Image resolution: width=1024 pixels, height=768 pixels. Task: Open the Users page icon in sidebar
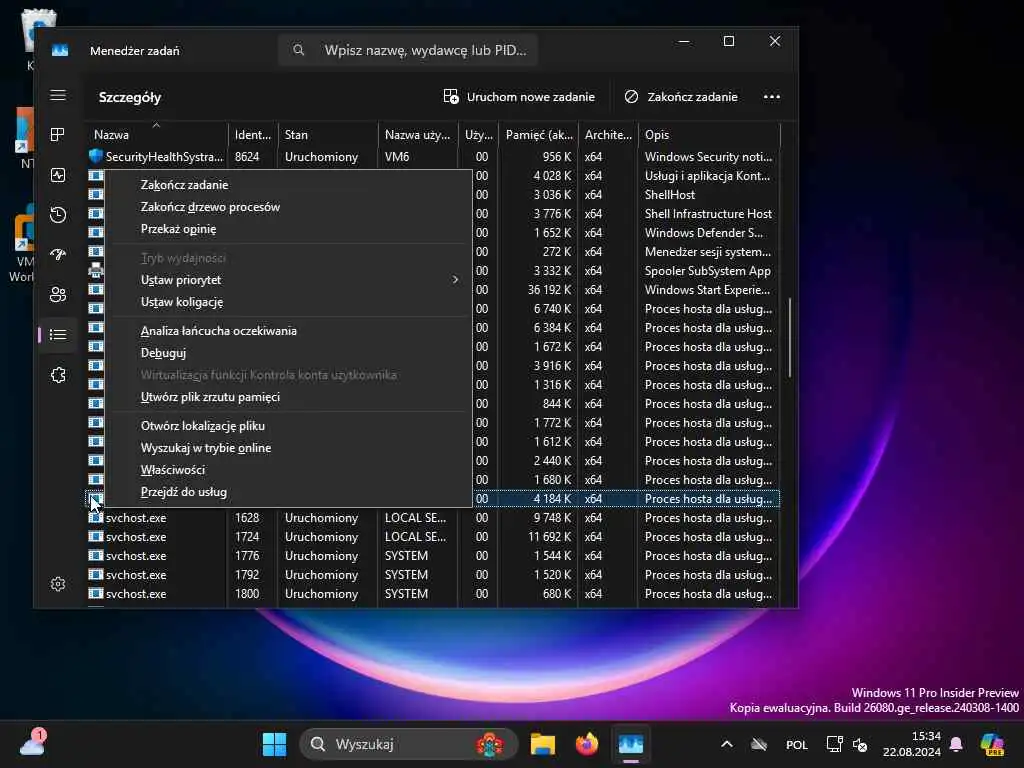pos(57,295)
